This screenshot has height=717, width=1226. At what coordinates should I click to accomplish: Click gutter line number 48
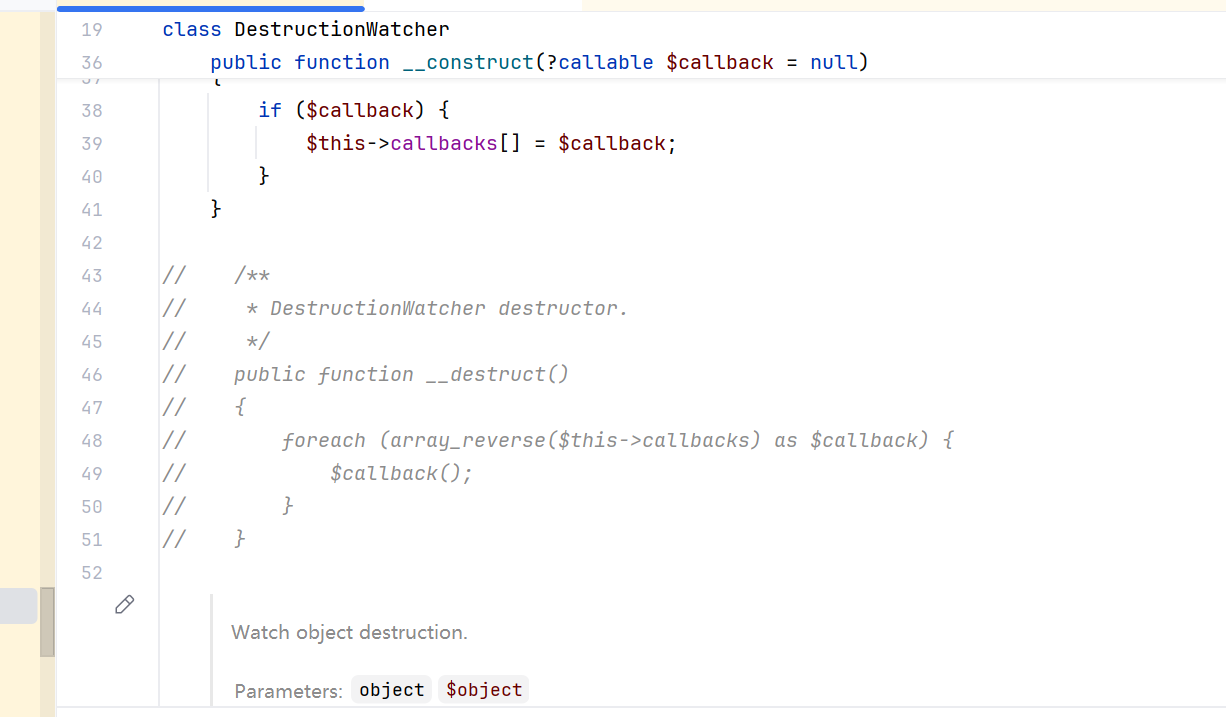[x=92, y=440]
